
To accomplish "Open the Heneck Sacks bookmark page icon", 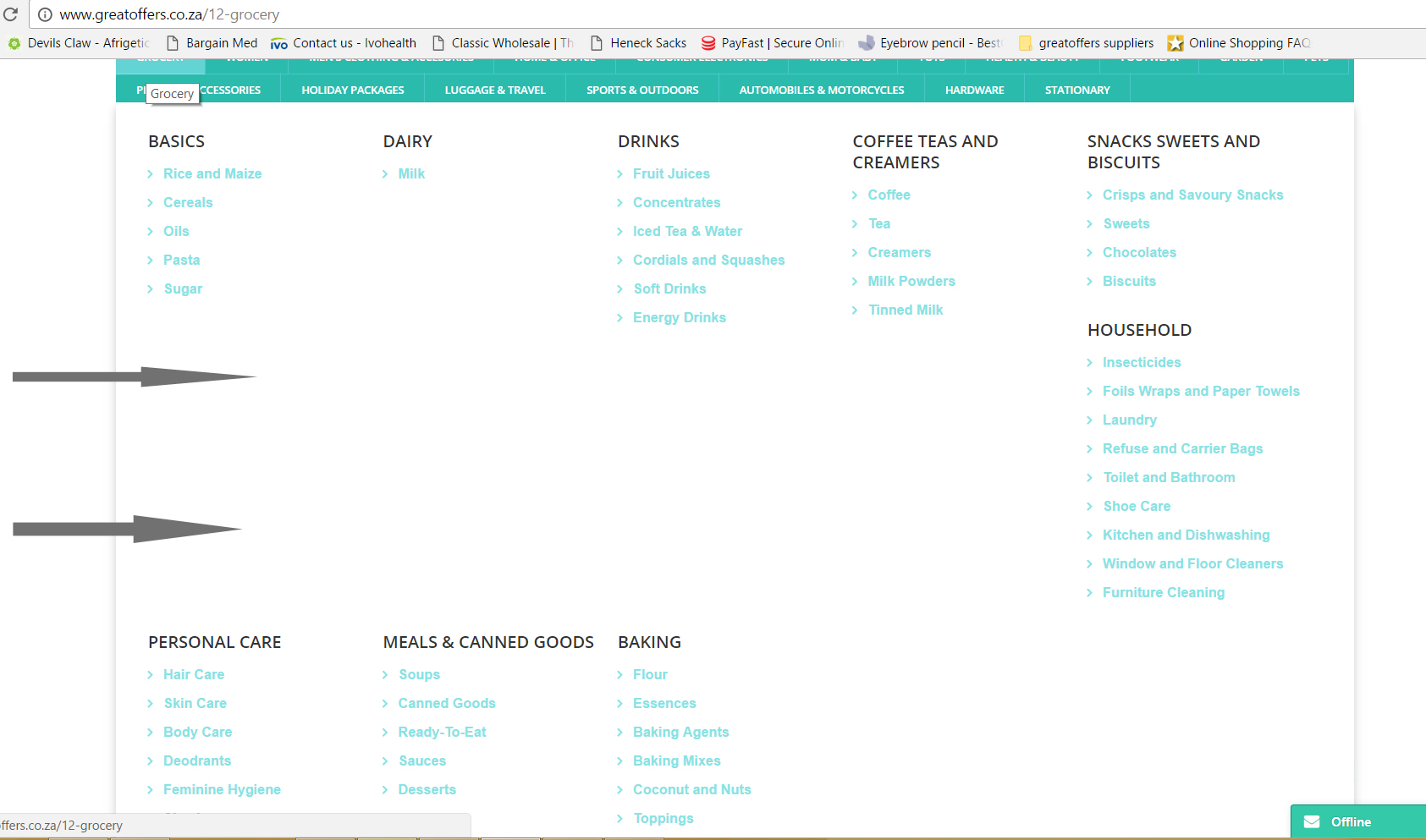I will tap(597, 43).
